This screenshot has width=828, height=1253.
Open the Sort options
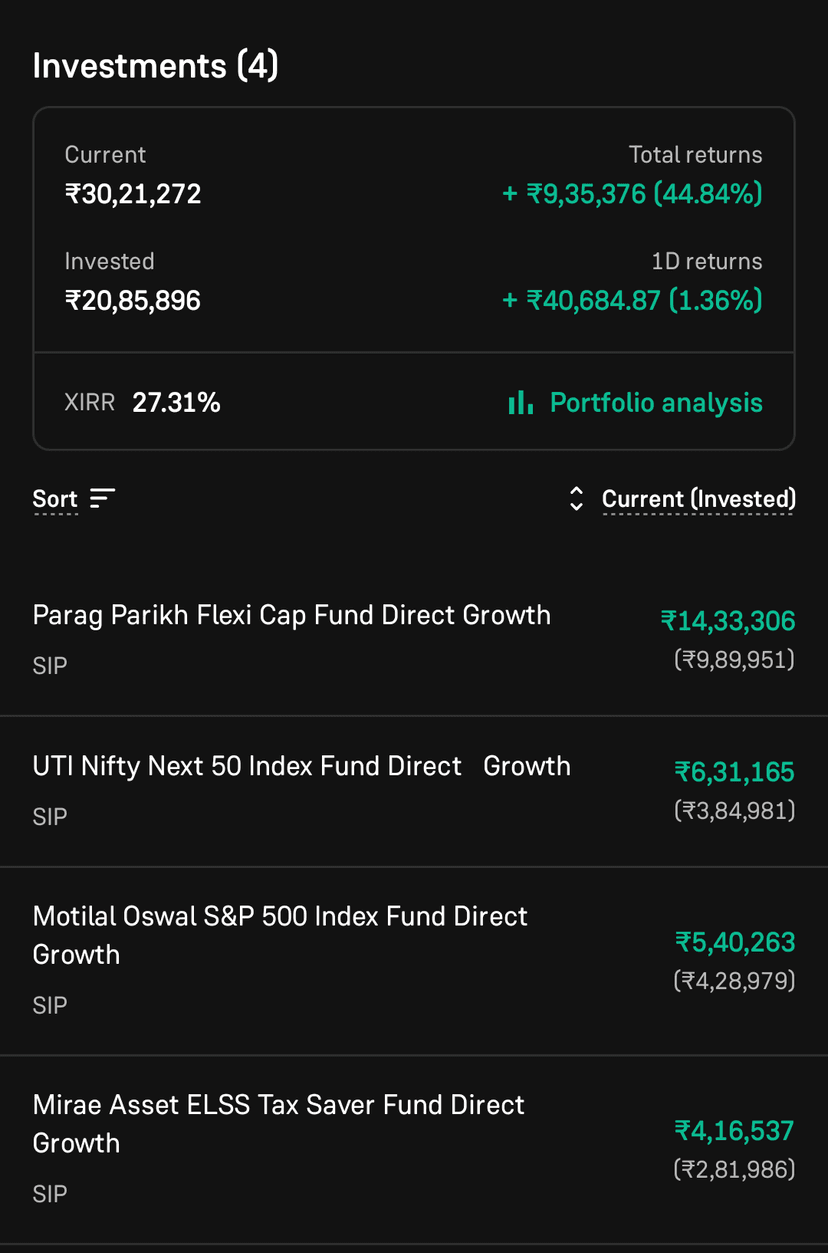pyautogui.click(x=55, y=499)
